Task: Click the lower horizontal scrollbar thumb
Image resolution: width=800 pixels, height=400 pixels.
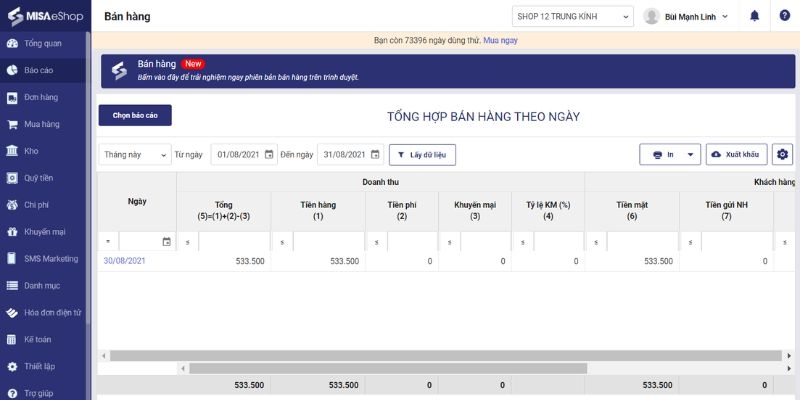Action: (388, 368)
